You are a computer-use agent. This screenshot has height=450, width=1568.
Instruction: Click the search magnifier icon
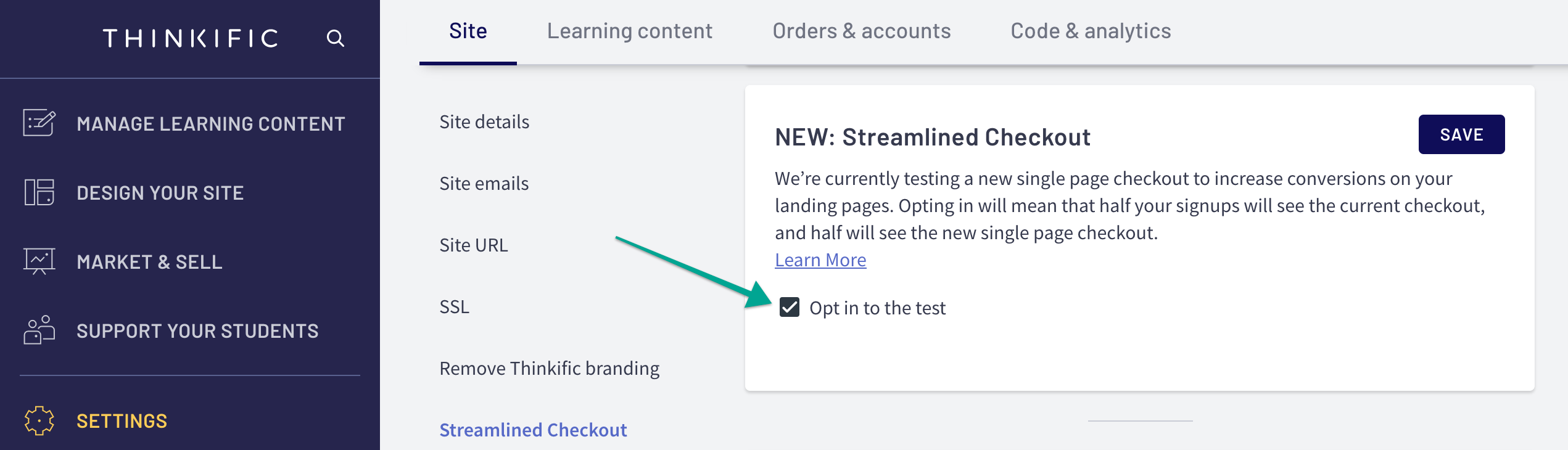coord(335,38)
